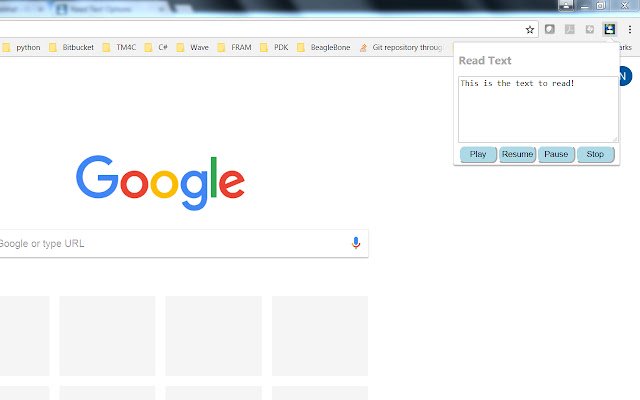The height and width of the screenshot is (400, 640).
Task: Start voice search with microphone icon
Action: pyautogui.click(x=356, y=243)
